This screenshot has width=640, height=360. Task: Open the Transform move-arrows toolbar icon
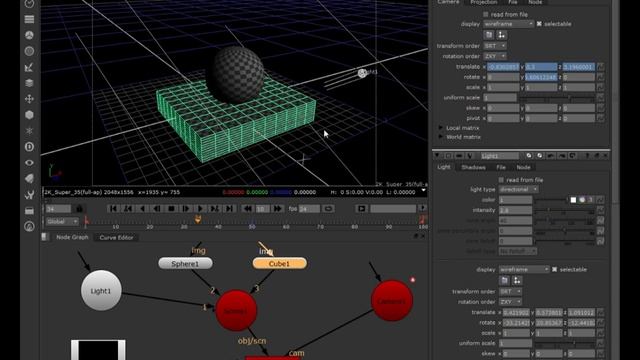[x=29, y=99]
